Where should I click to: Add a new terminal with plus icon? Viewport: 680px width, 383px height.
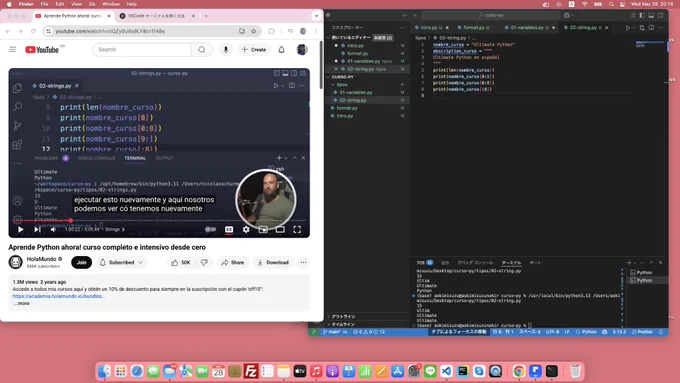(x=629, y=262)
